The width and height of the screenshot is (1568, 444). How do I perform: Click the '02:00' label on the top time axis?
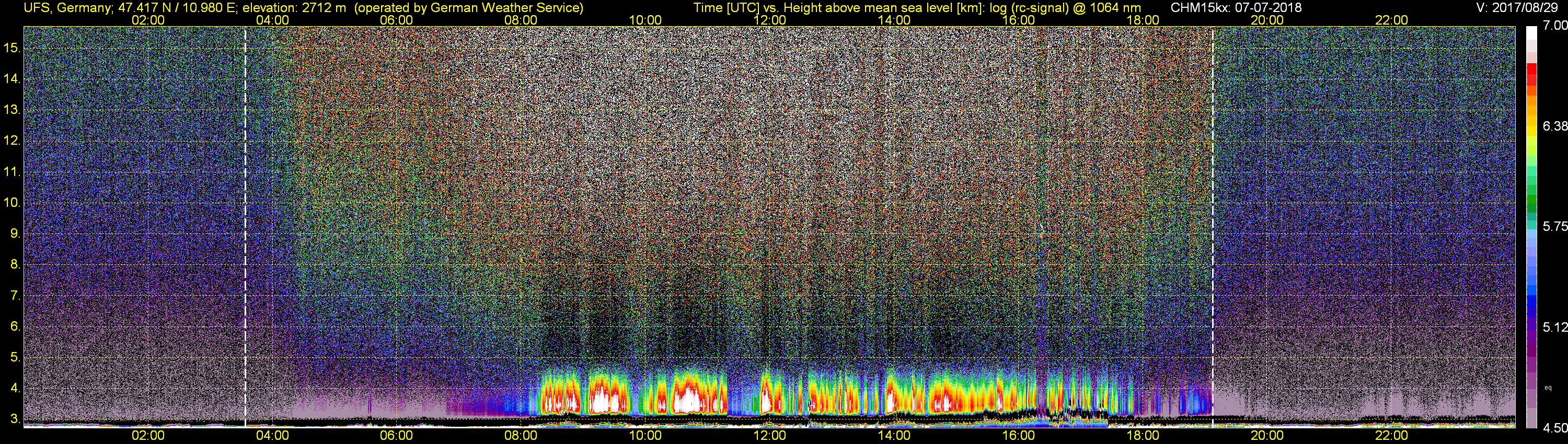[x=148, y=20]
